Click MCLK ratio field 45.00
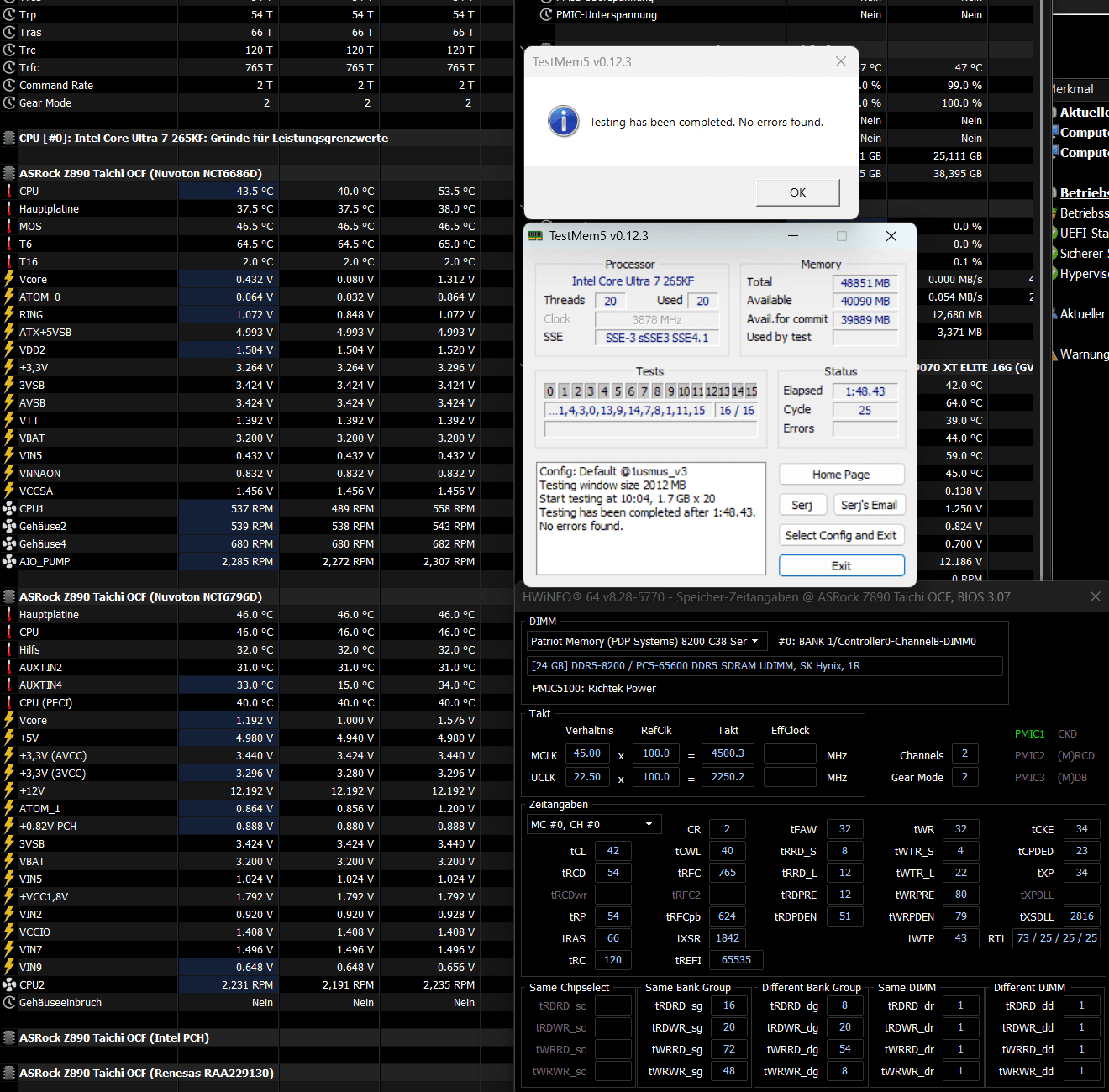This screenshot has width=1109, height=1092. [587, 753]
